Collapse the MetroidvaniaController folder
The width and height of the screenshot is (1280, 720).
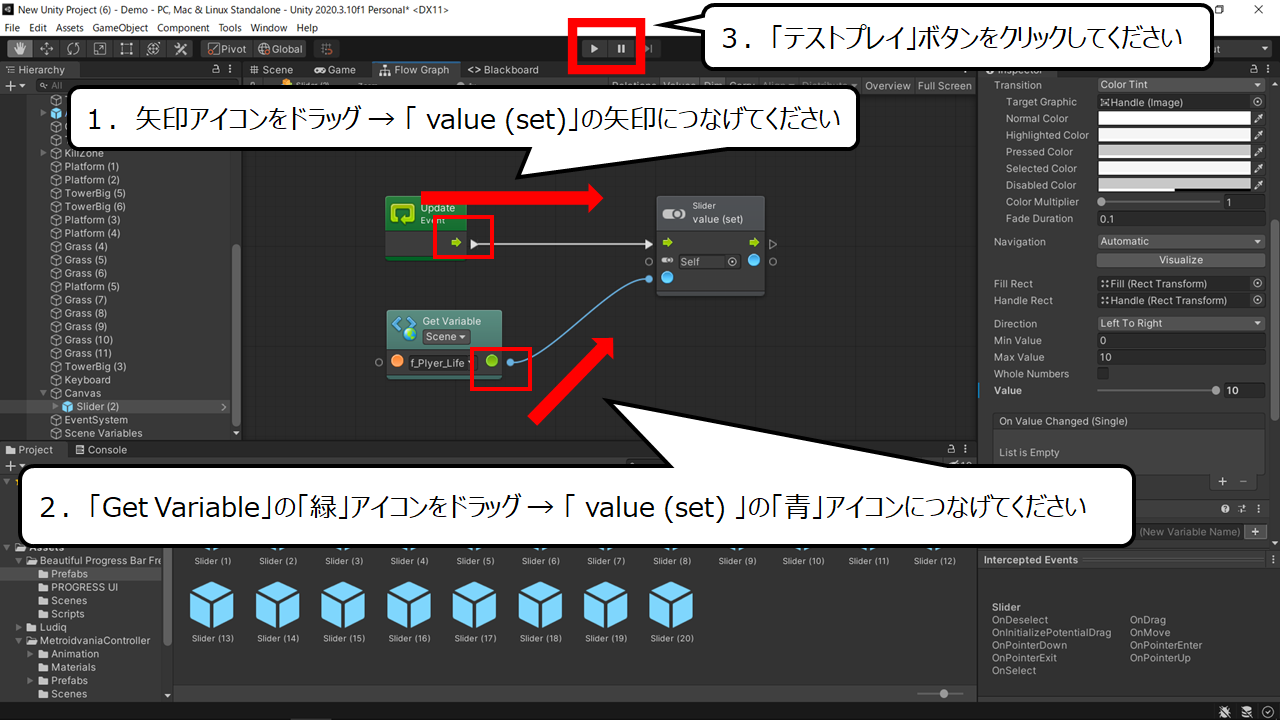19,641
